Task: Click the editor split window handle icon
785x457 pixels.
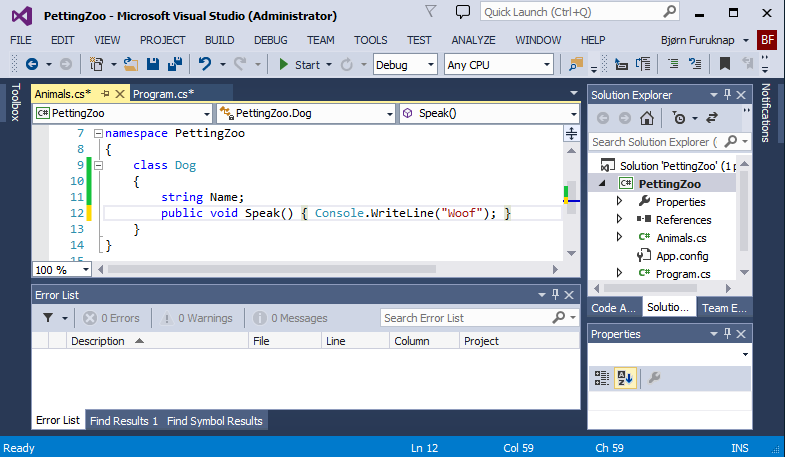Action: [571, 134]
